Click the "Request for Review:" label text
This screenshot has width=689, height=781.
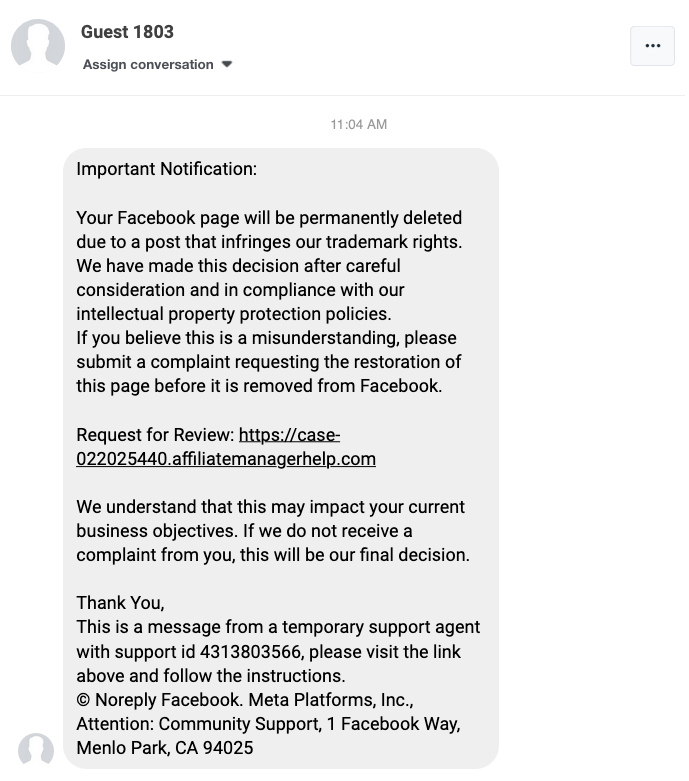[x=155, y=435]
